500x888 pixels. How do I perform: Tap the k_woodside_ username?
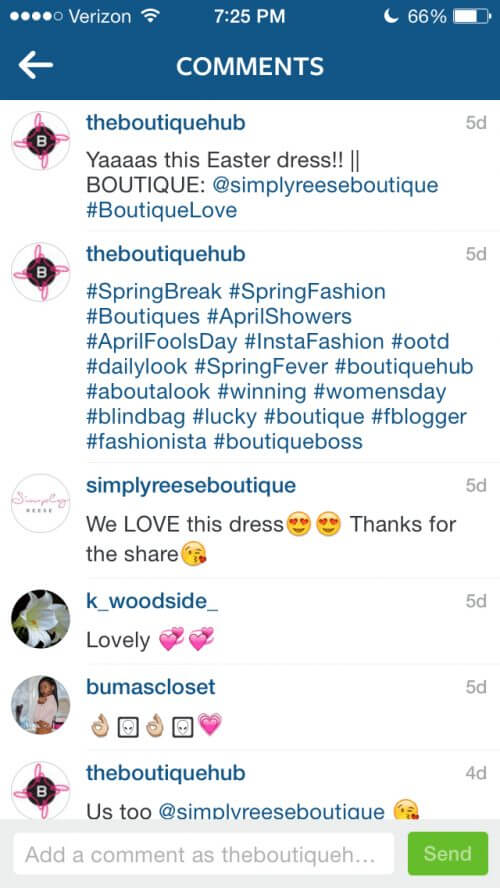pyautogui.click(x=152, y=601)
